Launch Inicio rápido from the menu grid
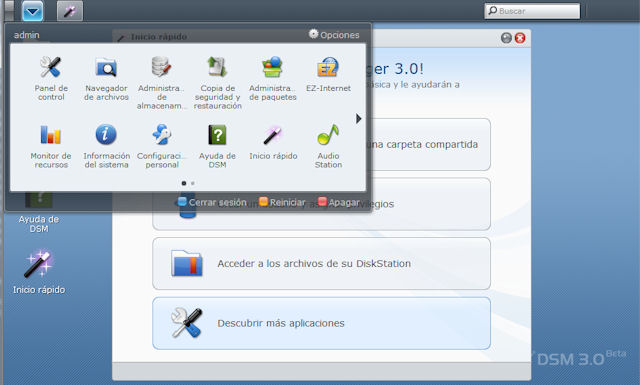The width and height of the screenshot is (640, 385). point(273,142)
